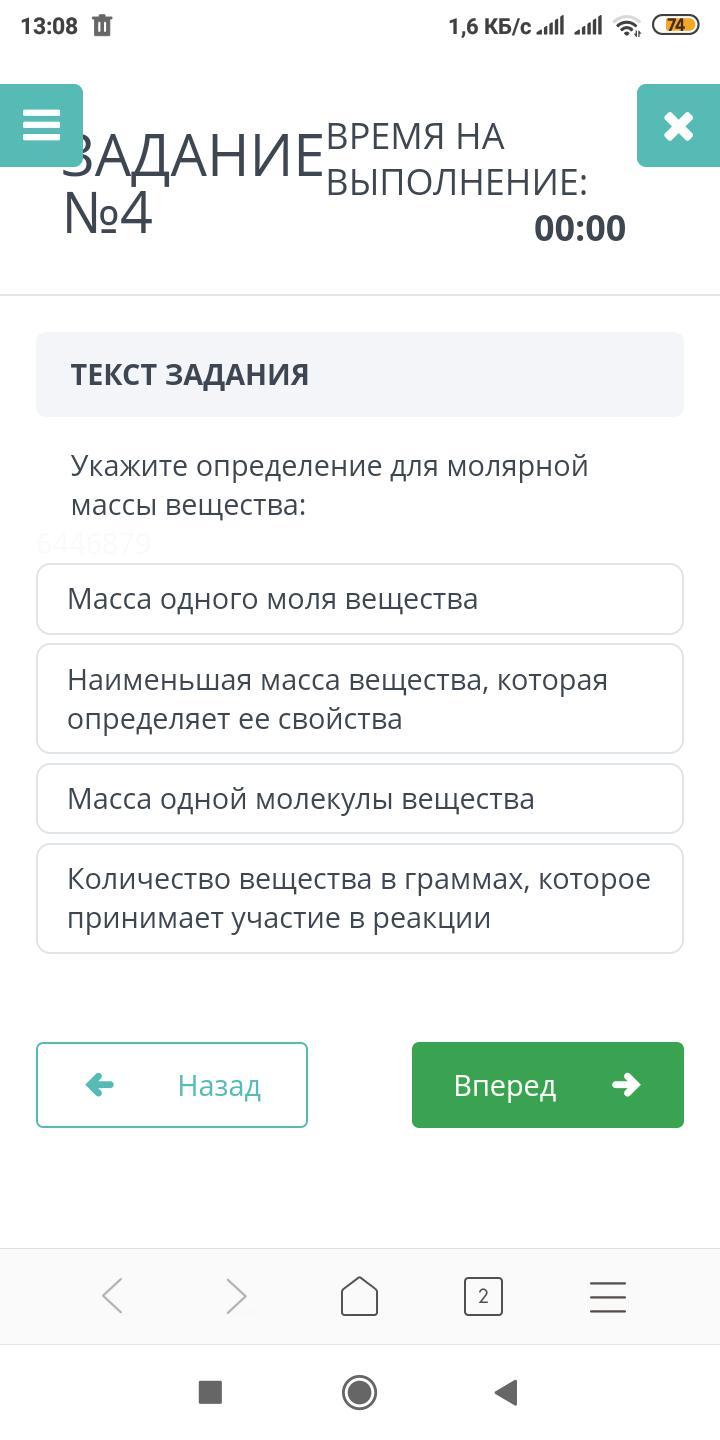The height and width of the screenshot is (1440, 720).
Task: Choose "Количество вещества в граммах" answer option
Action: pos(360,898)
